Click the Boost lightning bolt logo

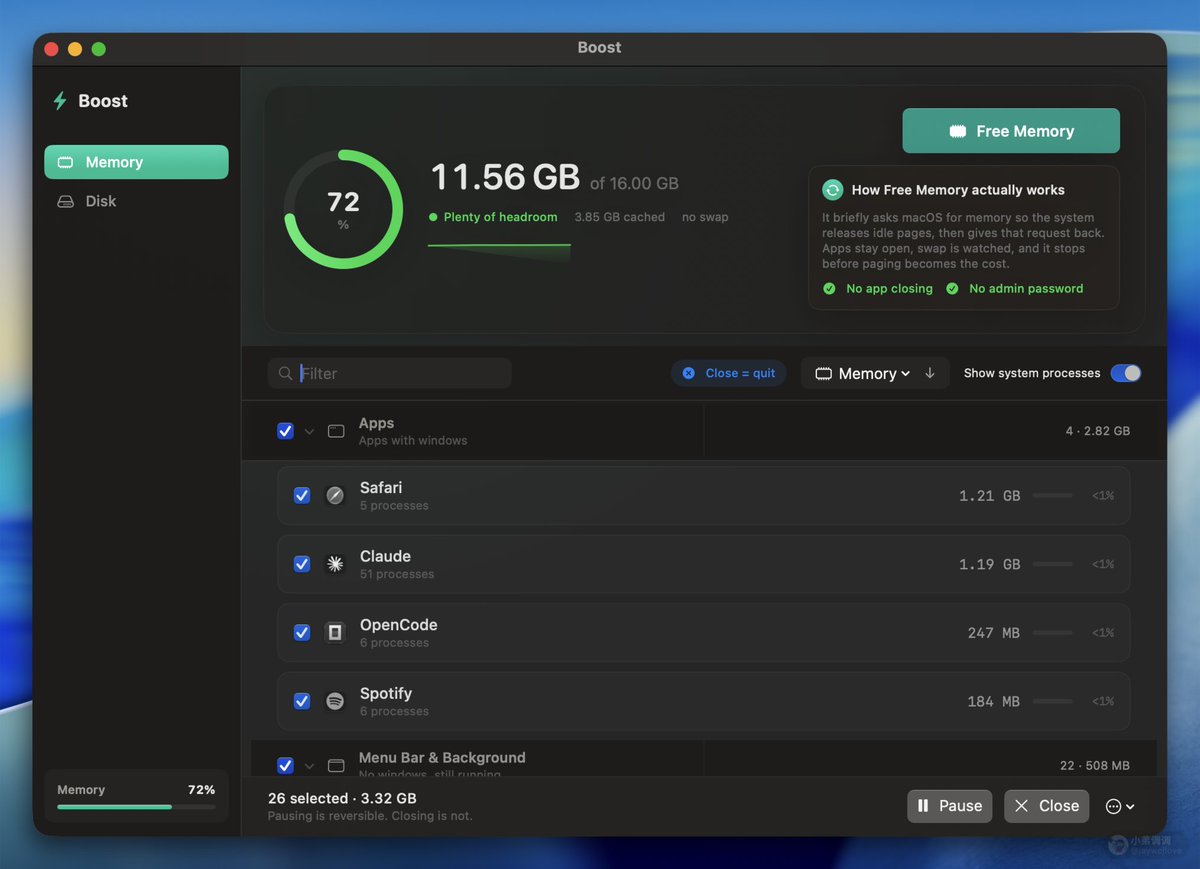click(60, 101)
